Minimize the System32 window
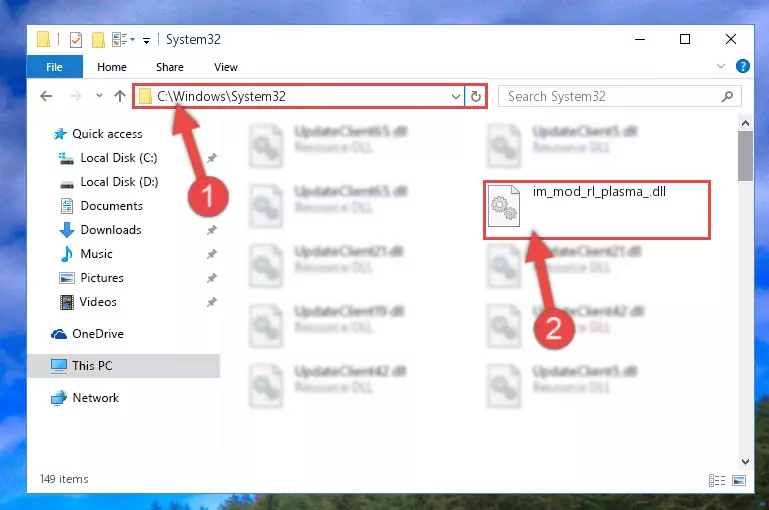This screenshot has height=510, width=769. coord(640,39)
